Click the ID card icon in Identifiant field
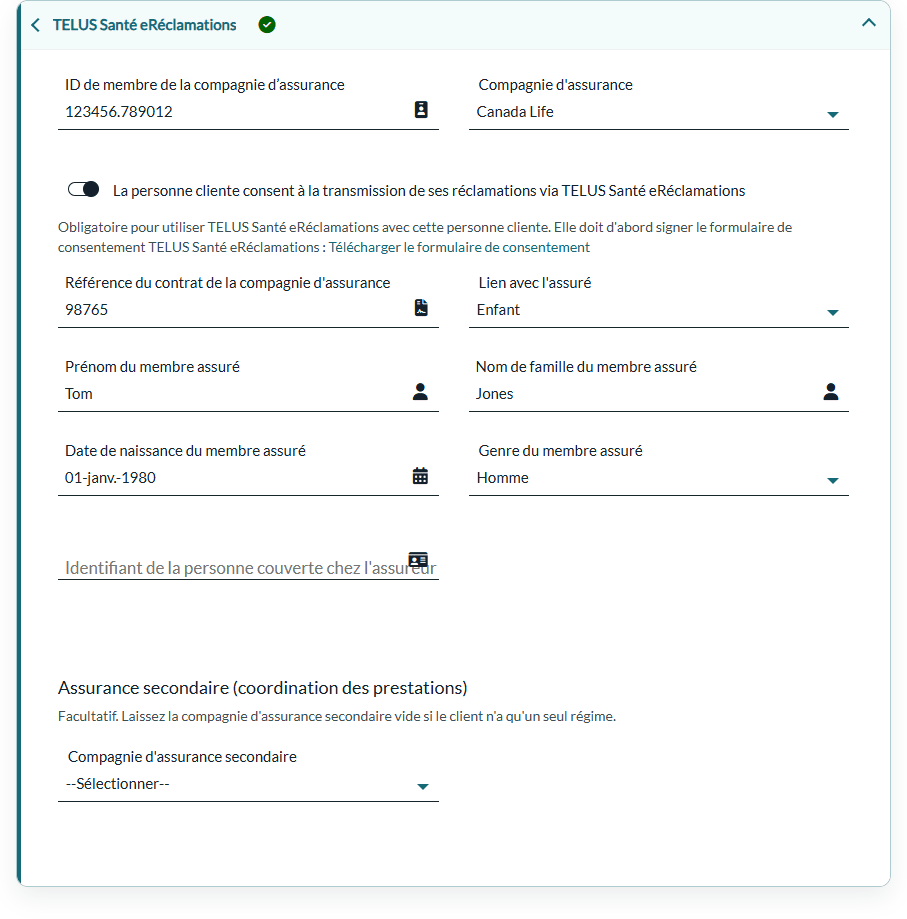 (x=418, y=559)
